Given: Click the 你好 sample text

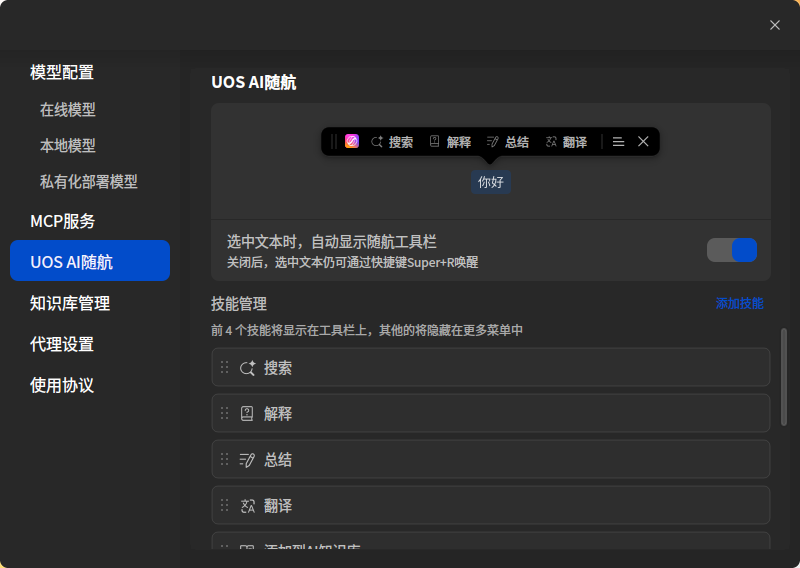Looking at the screenshot, I should tap(491, 182).
